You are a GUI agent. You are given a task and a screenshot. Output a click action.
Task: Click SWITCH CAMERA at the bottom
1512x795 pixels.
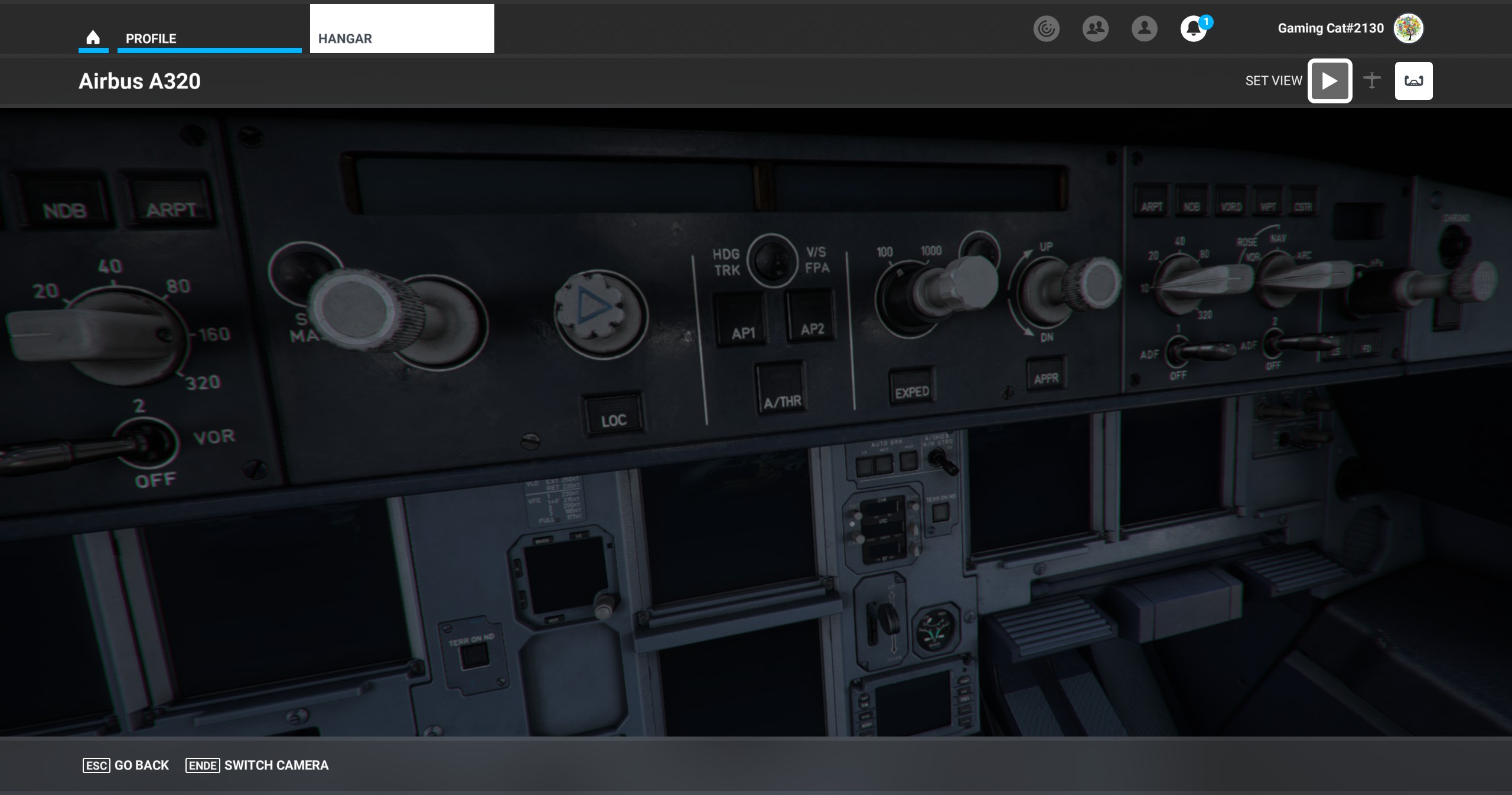276,765
